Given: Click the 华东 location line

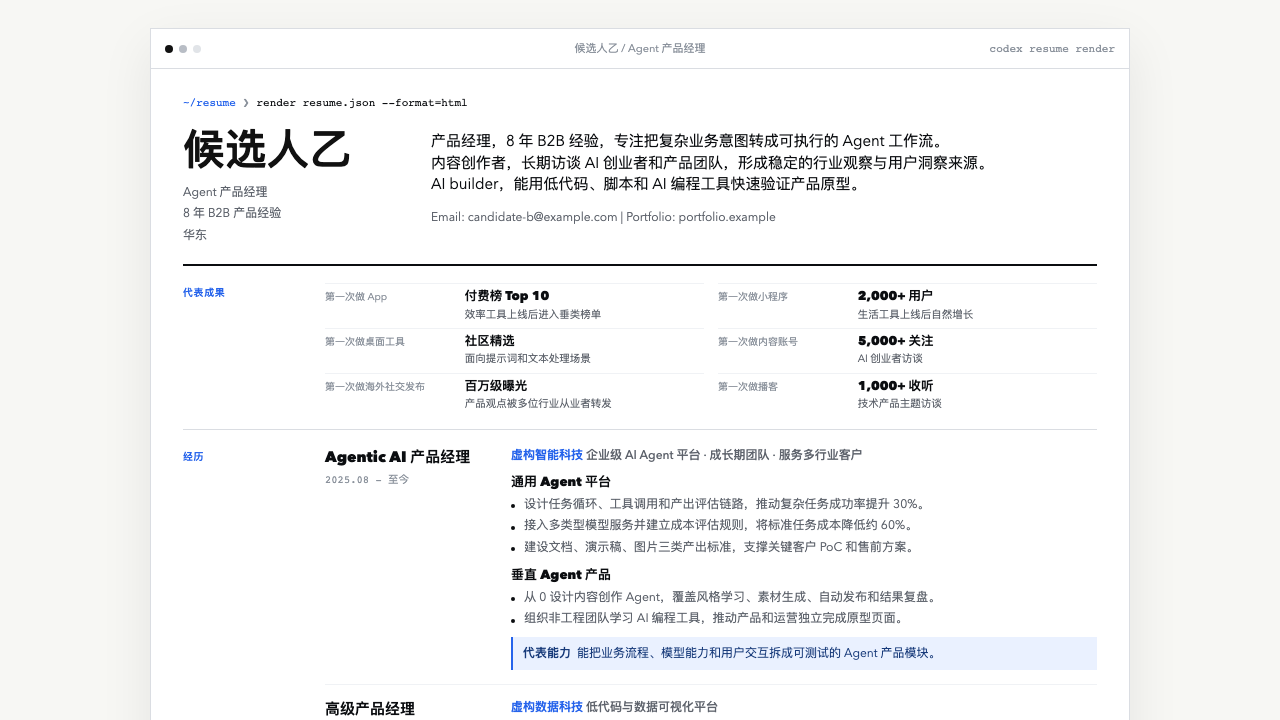Looking at the screenshot, I should coord(195,235).
